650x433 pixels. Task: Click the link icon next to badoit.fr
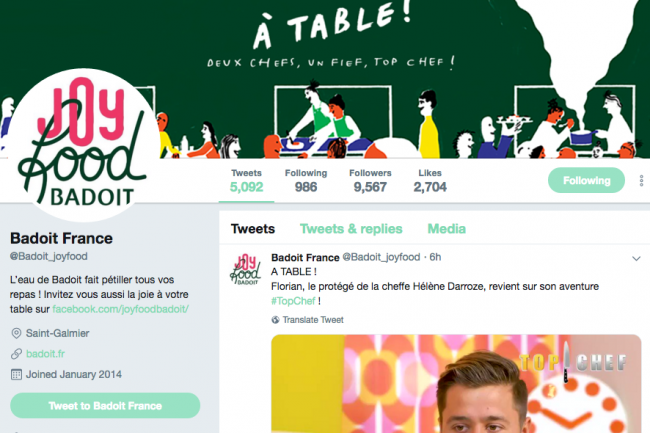[16, 354]
